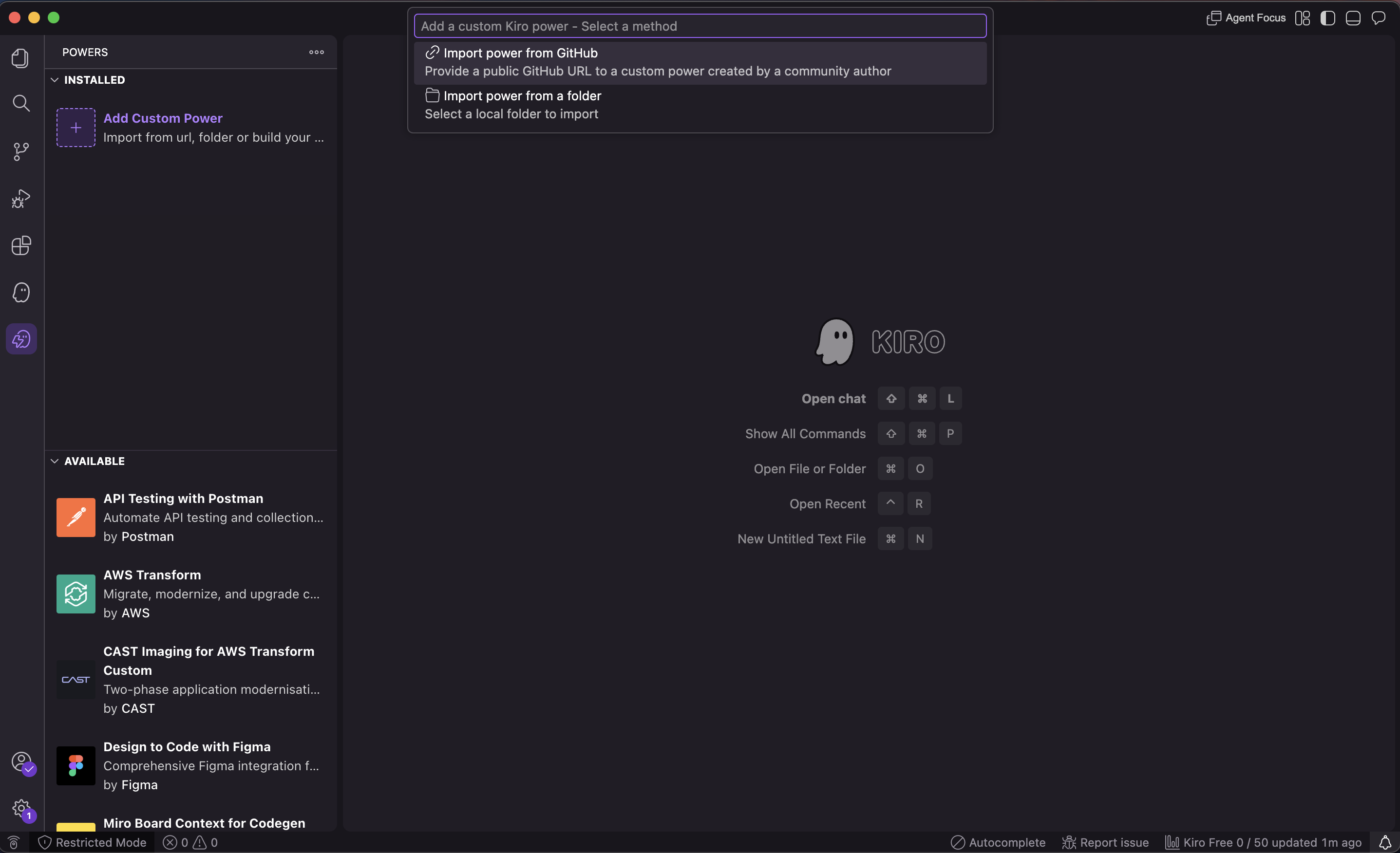Click the Add Custom Power plus tile
This screenshot has height=853, width=1400.
pos(76,128)
